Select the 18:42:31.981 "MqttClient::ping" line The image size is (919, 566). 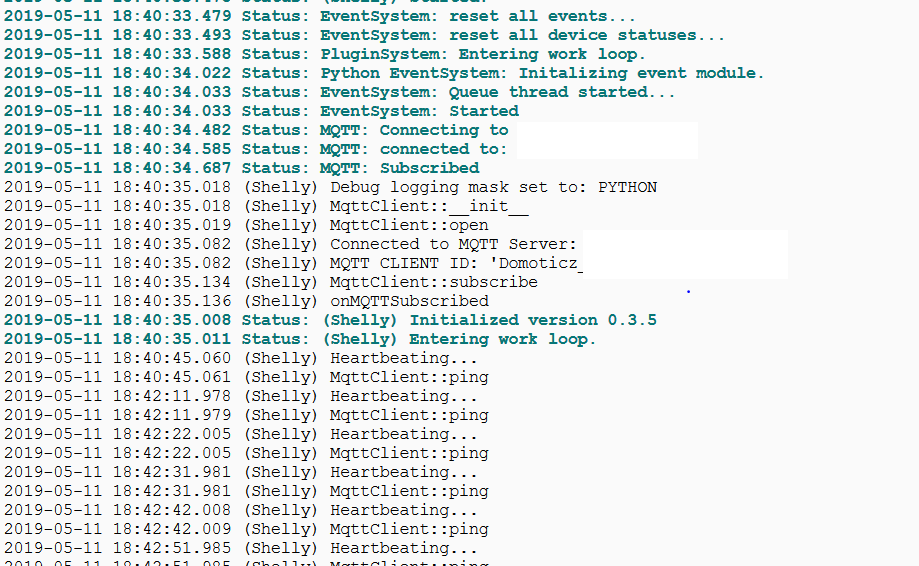[x=246, y=491]
